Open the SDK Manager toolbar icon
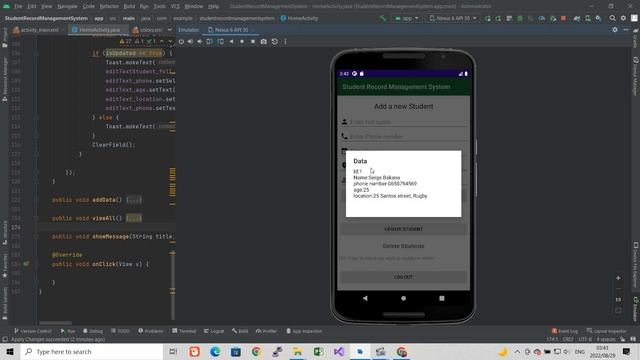Viewport: 640px width, 360px height. tap(598, 18)
